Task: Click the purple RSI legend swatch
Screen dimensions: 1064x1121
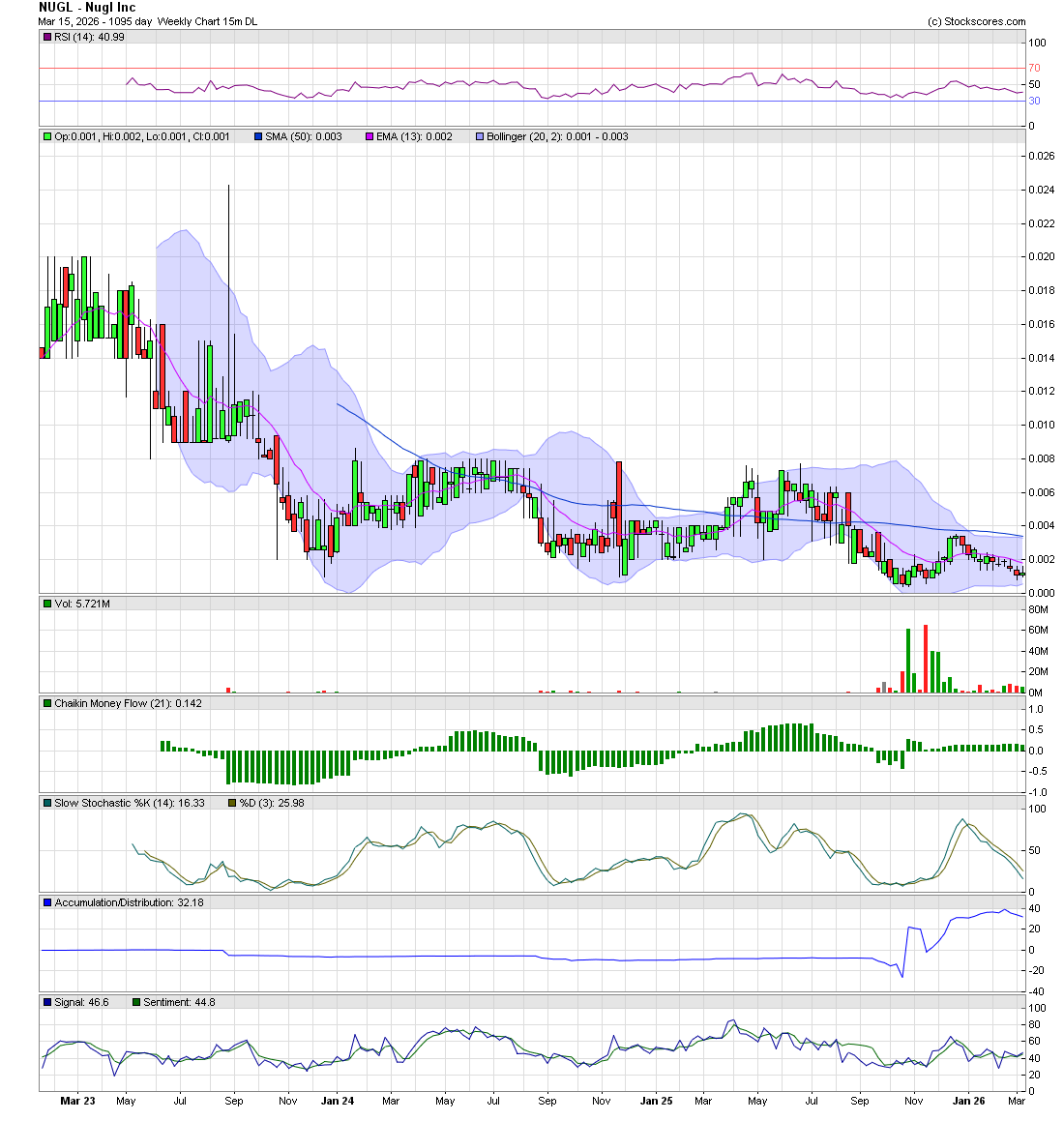Action: [x=47, y=37]
